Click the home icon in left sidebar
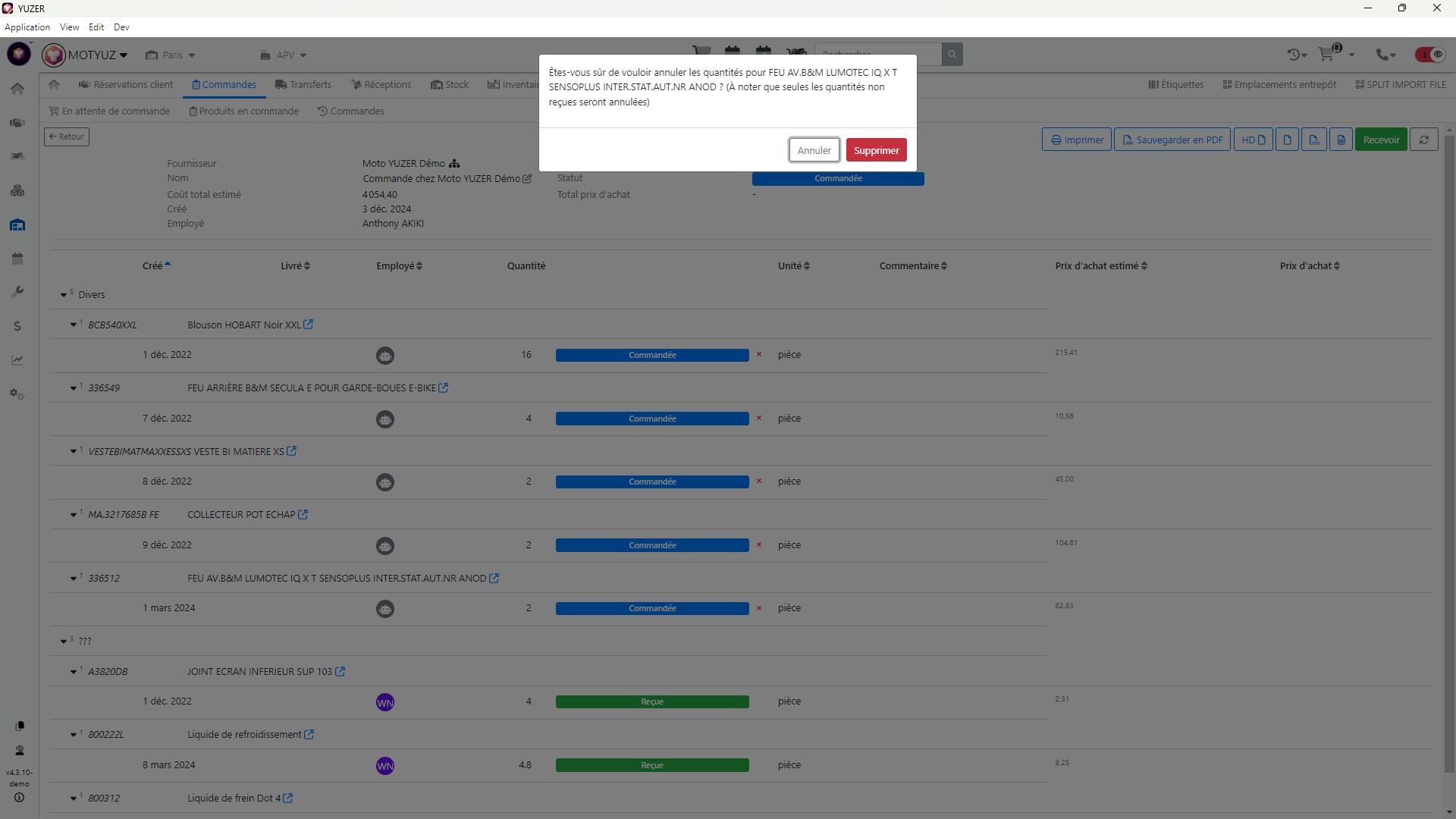Screen dimensions: 1456x819 pos(18,89)
